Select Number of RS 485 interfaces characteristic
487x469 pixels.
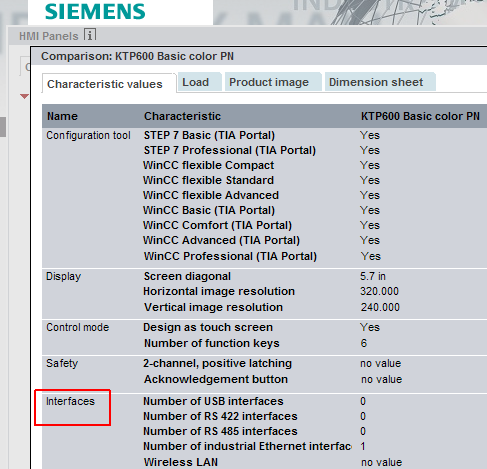(220, 431)
